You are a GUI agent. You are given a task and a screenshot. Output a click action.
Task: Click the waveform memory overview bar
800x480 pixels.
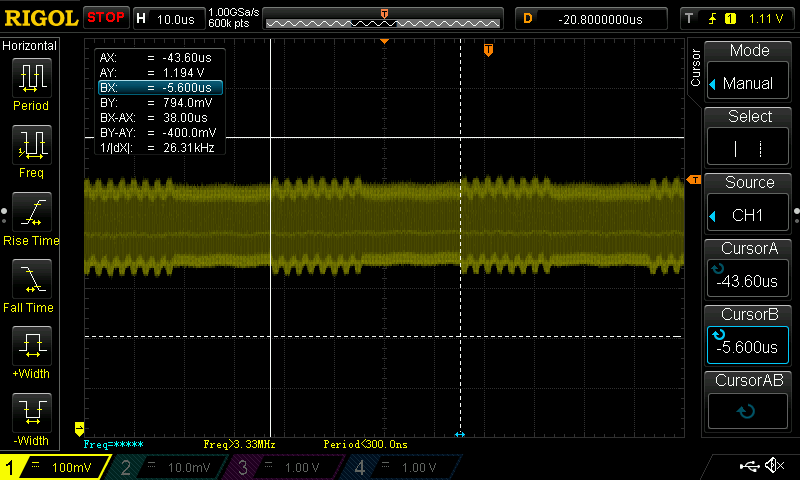point(383,23)
